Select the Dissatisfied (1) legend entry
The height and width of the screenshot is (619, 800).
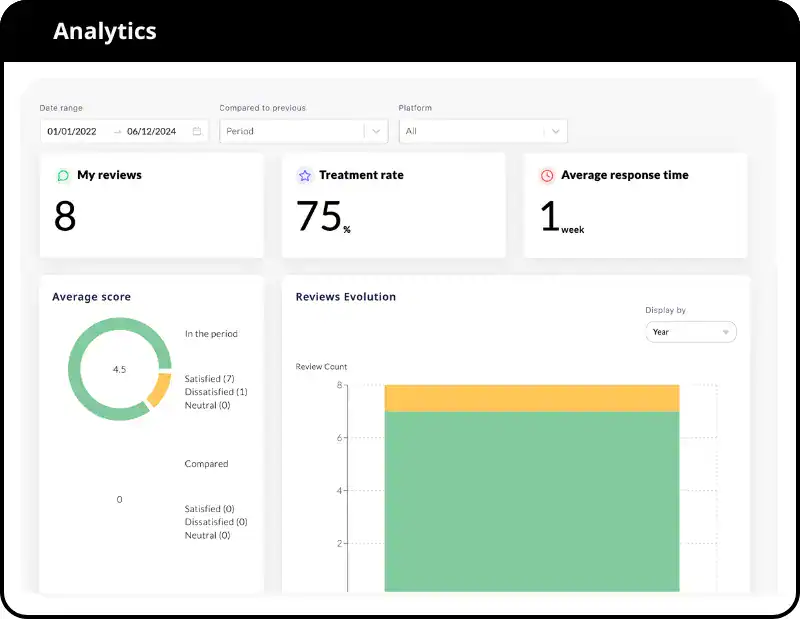215,392
